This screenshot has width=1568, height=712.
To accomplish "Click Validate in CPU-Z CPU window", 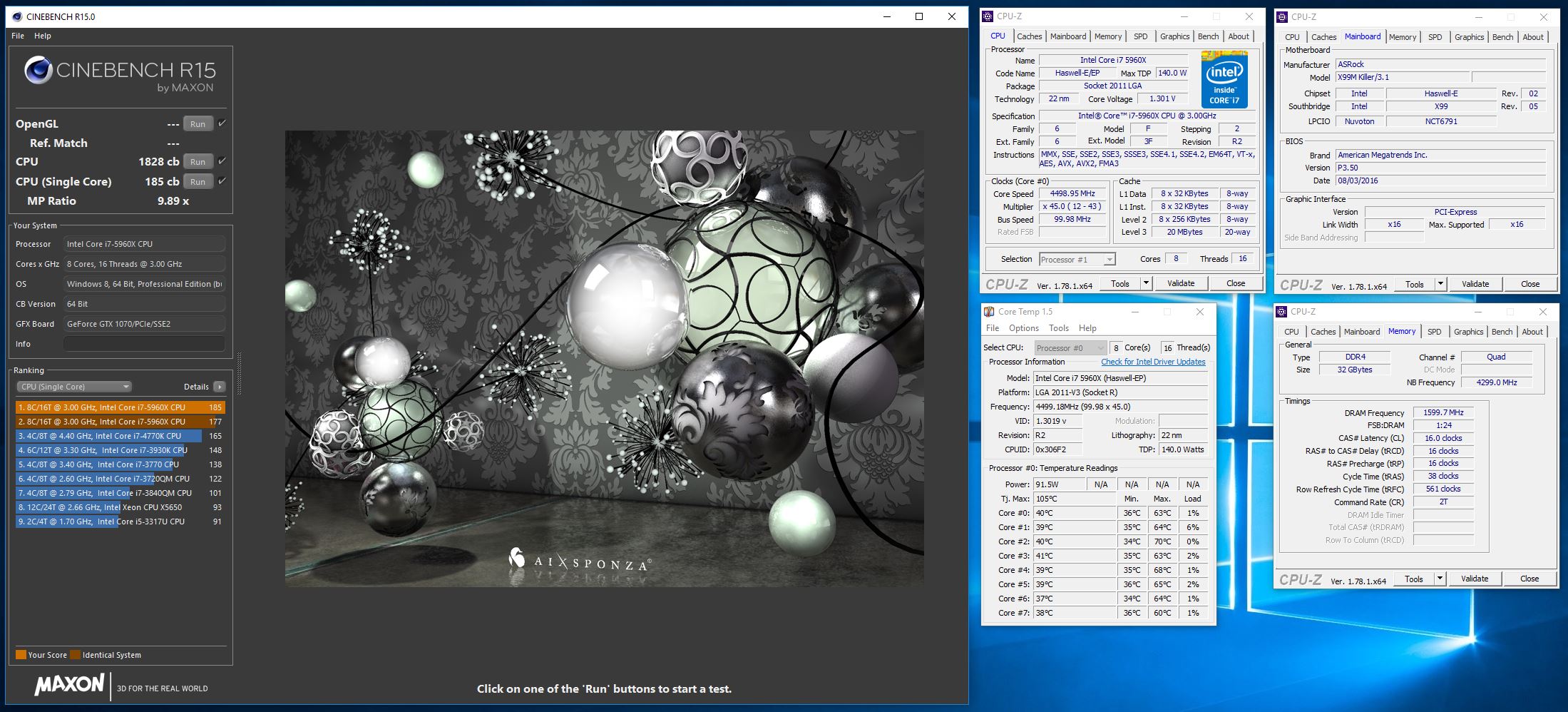I will 1181,283.
